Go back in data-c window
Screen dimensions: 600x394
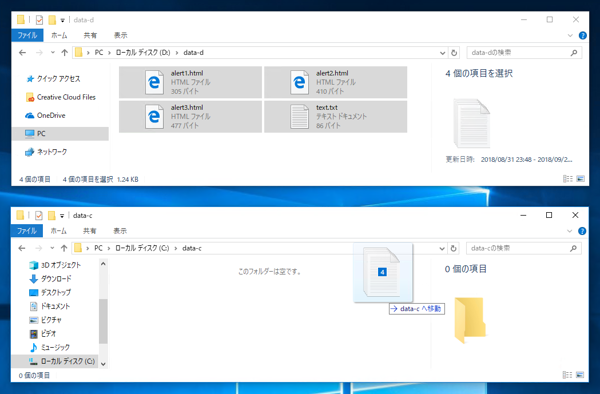click(22, 248)
